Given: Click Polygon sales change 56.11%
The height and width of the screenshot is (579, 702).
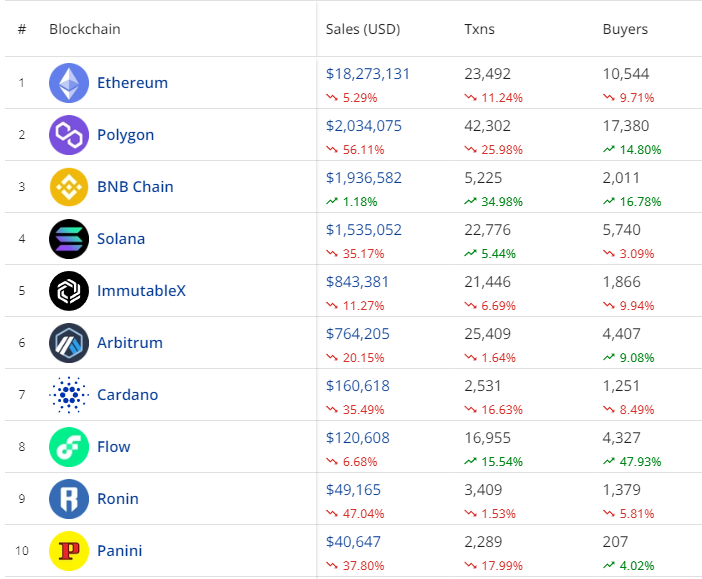Looking at the screenshot, I should pos(355,150).
